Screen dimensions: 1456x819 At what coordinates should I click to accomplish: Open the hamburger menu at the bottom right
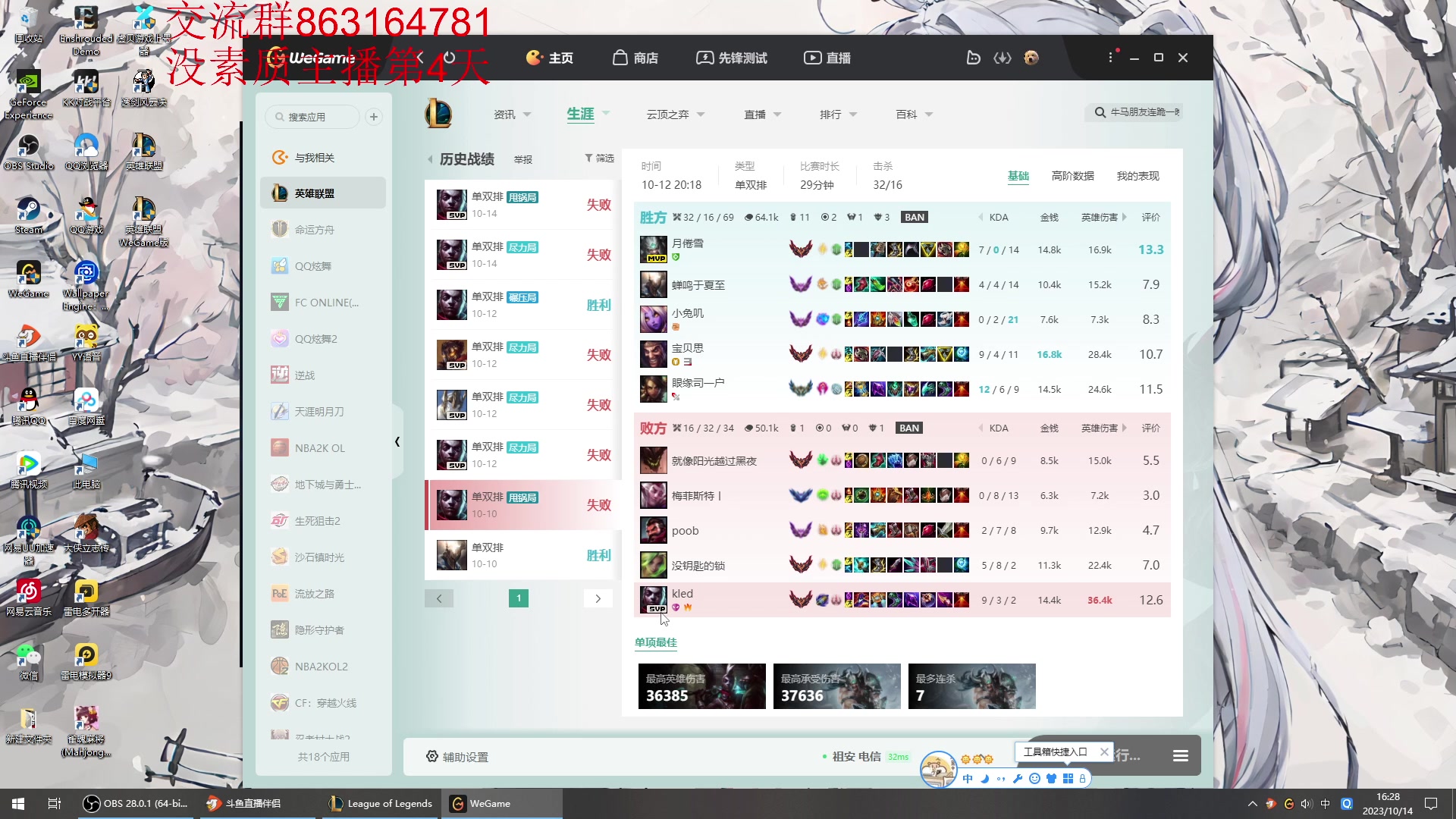coord(1180,755)
